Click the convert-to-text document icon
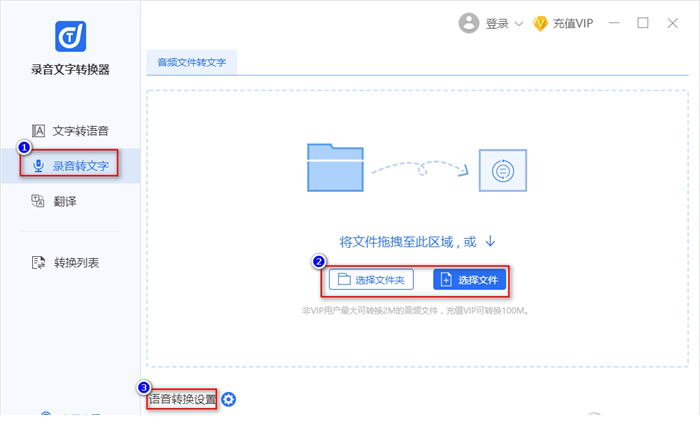700x431 pixels. (503, 171)
